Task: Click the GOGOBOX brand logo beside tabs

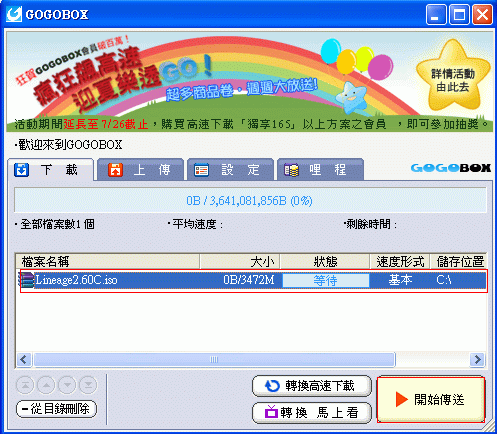Action: point(450,168)
